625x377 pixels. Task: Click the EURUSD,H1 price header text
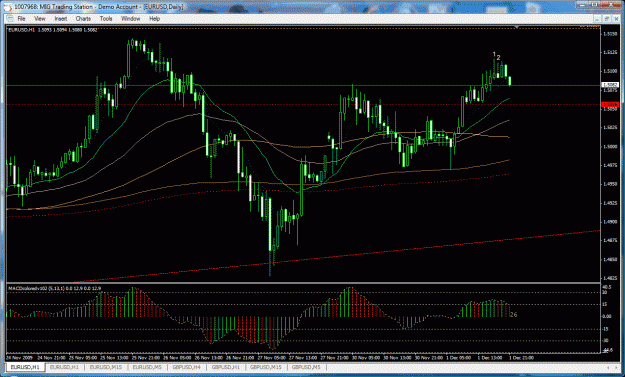tap(53, 30)
